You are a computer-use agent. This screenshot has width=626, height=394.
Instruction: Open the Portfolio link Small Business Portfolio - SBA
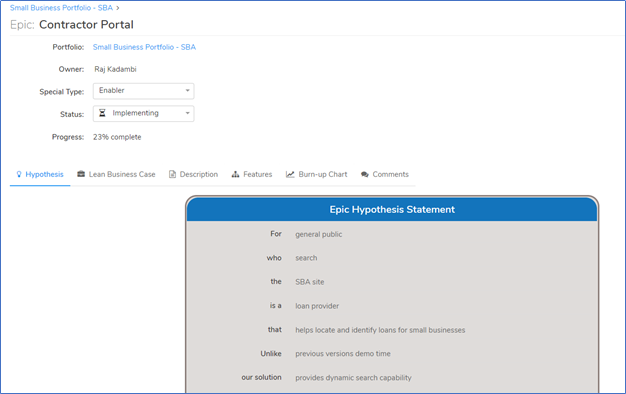tap(144, 47)
